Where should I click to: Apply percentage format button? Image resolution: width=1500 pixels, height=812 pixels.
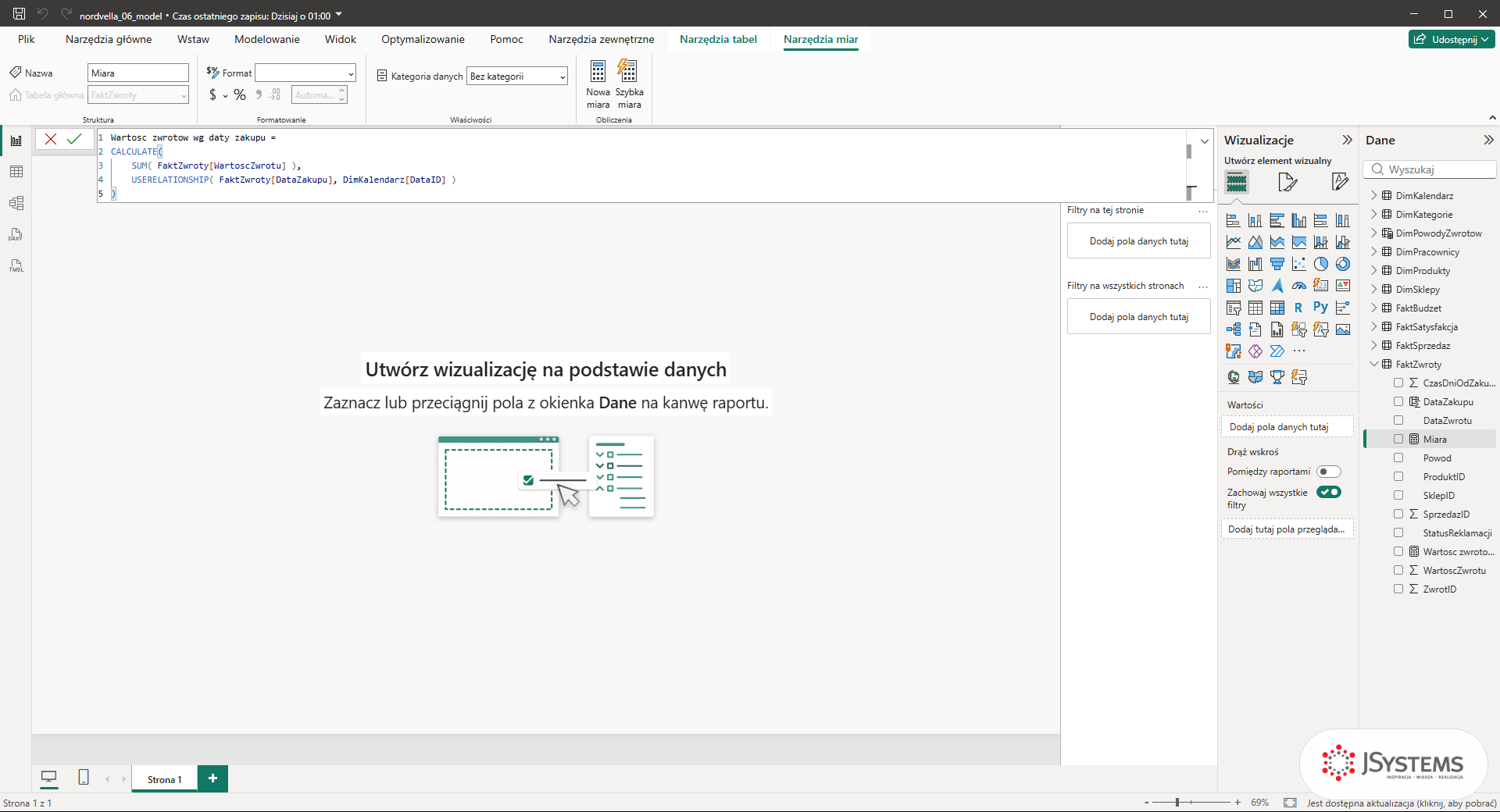[x=240, y=95]
